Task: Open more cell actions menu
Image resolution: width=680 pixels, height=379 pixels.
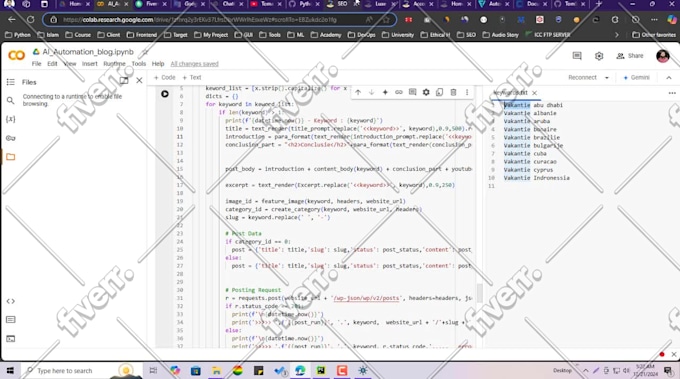Action: click(467, 92)
